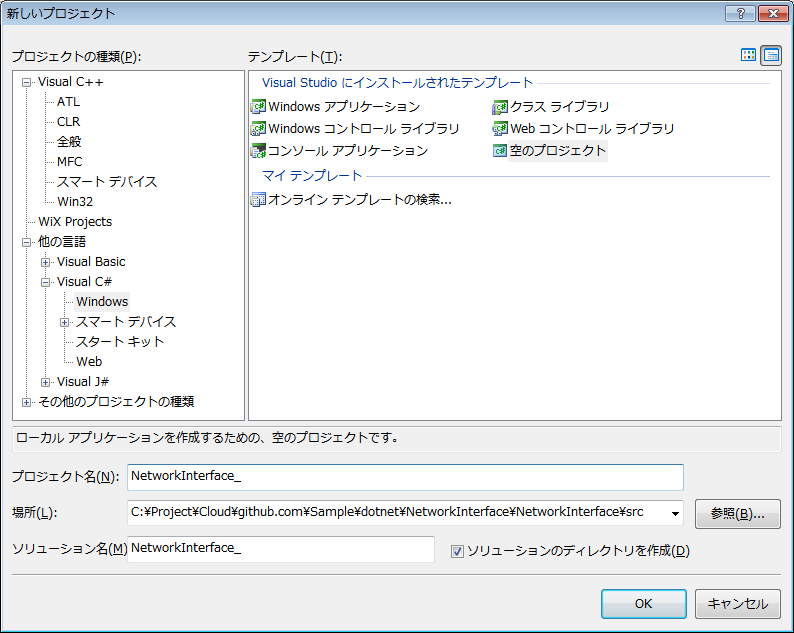794x633 pixels.
Task: Click the プロジェクト名 input field
Action: 405,477
